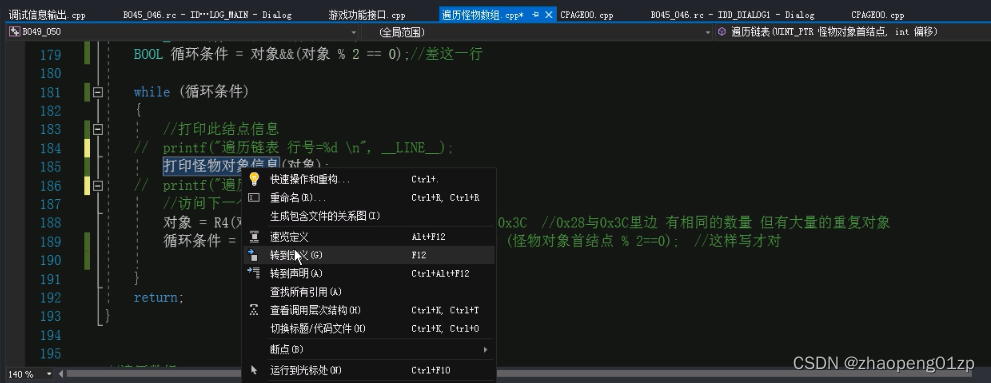The height and width of the screenshot is (383, 991).
Task: Click line number 192
Action: point(50,297)
